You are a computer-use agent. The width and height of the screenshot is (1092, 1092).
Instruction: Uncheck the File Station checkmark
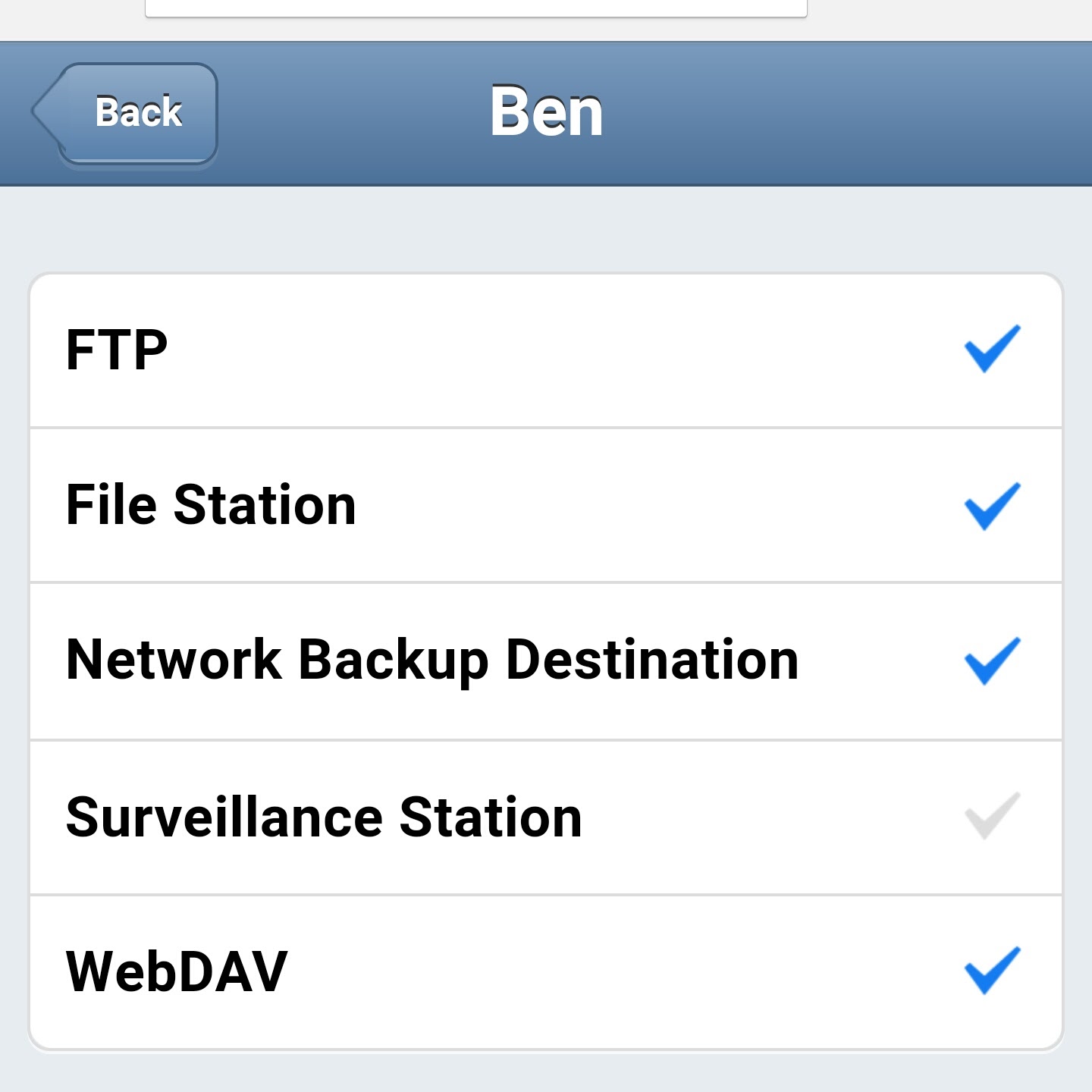[992, 506]
